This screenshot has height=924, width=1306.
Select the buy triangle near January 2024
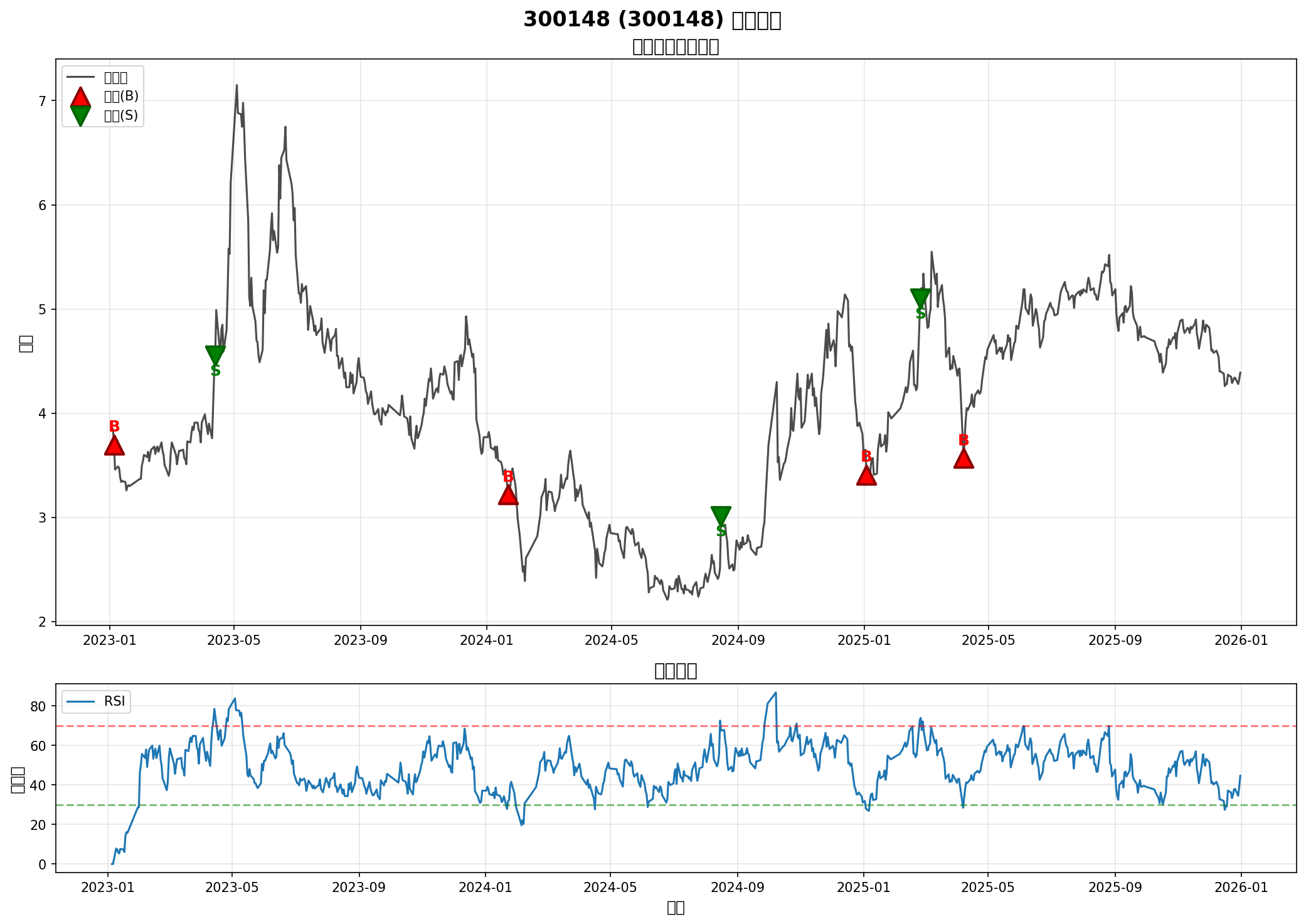[508, 495]
